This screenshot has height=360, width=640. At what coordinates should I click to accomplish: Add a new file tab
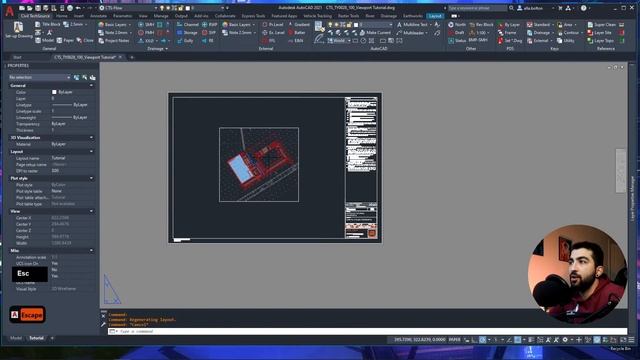pos(131,58)
